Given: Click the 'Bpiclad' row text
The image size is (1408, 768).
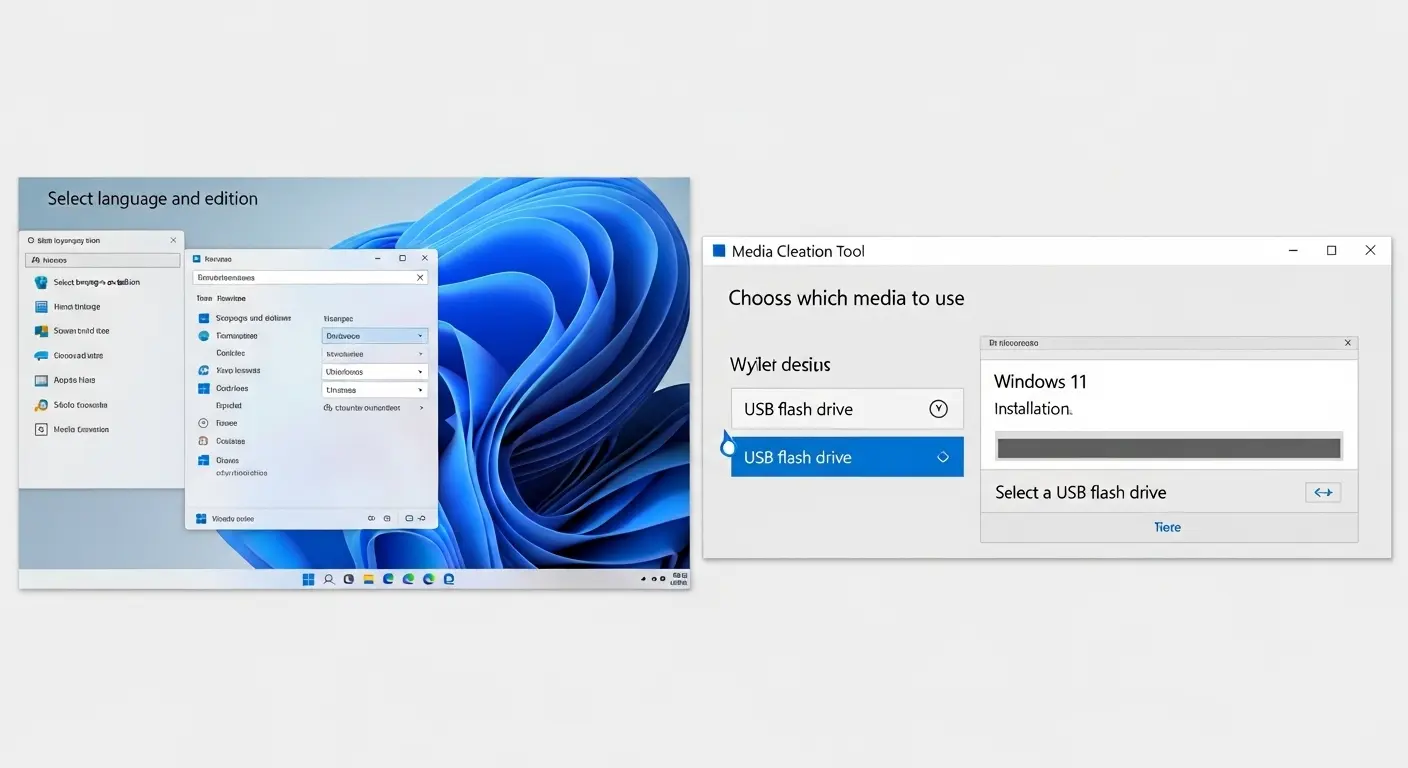Looking at the screenshot, I should [x=229, y=406].
